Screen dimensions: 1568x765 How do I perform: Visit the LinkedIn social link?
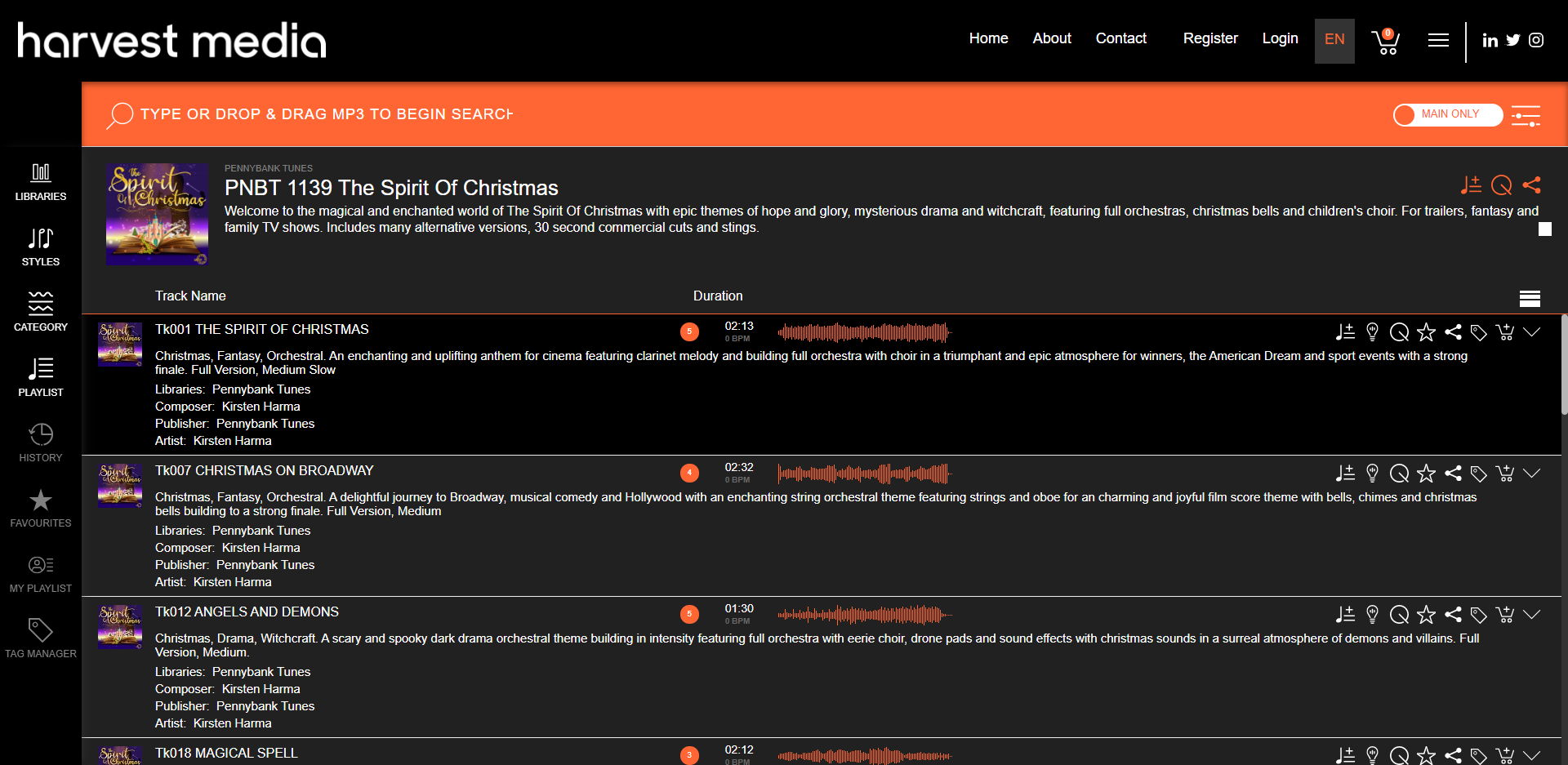[x=1490, y=40]
